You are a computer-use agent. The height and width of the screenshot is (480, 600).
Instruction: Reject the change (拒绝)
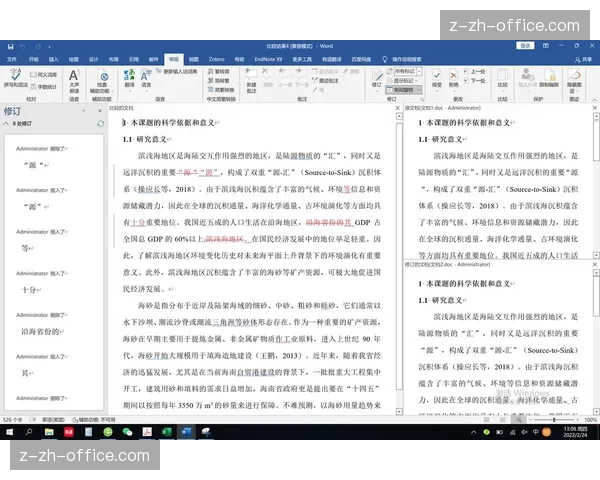point(453,78)
